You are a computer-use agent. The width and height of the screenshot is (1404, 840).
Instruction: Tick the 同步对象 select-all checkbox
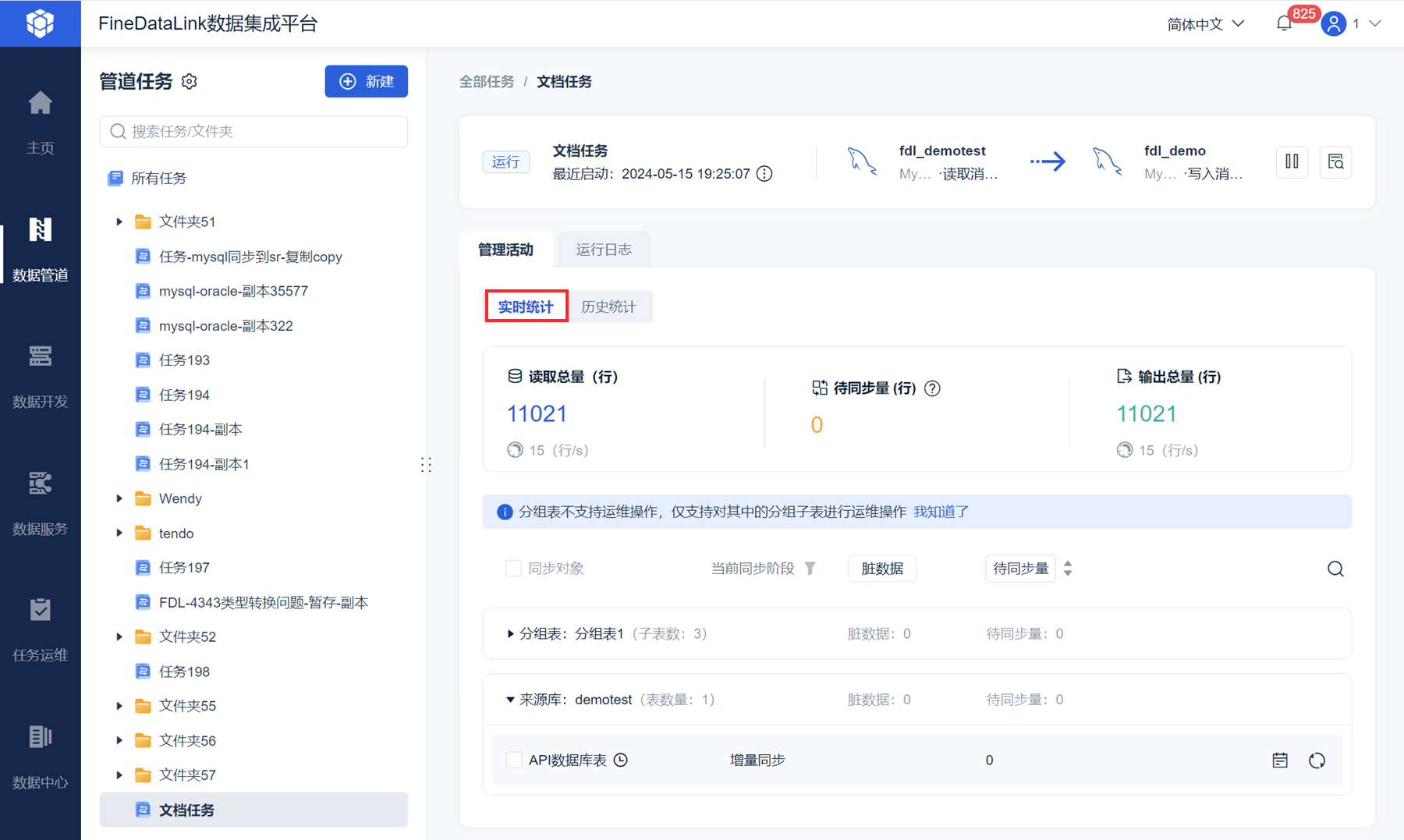click(x=513, y=569)
